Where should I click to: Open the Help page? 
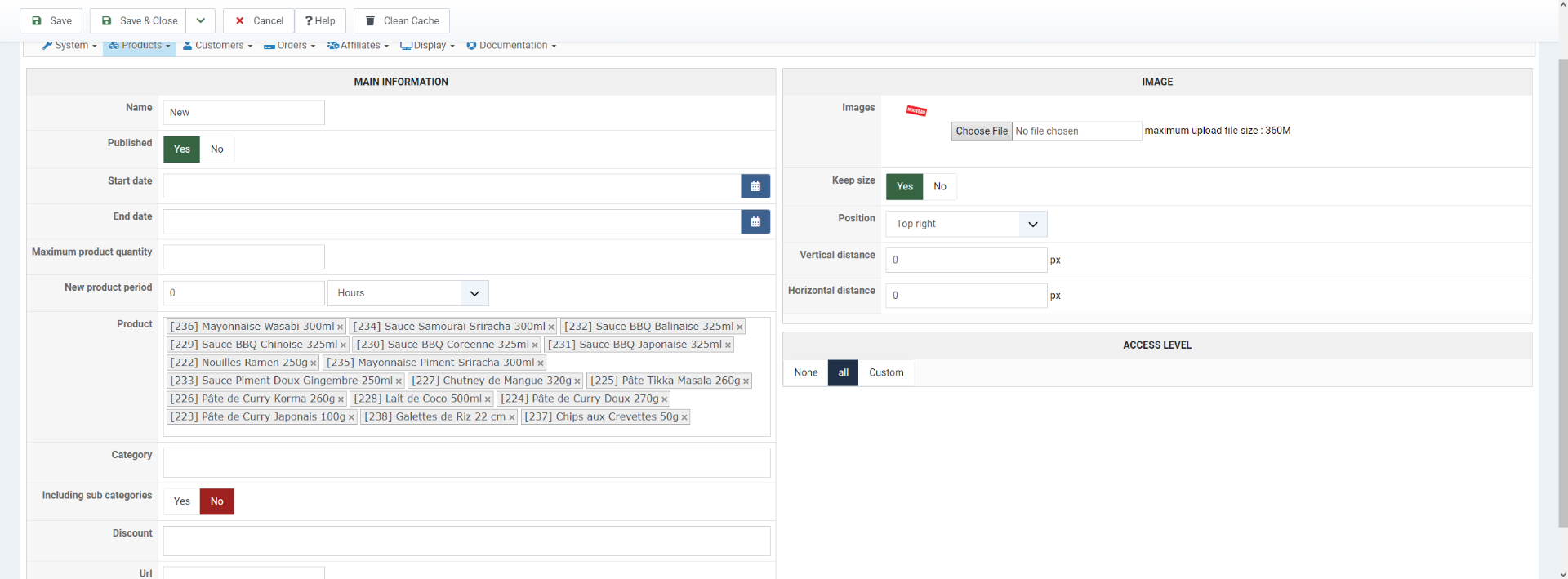(x=320, y=20)
